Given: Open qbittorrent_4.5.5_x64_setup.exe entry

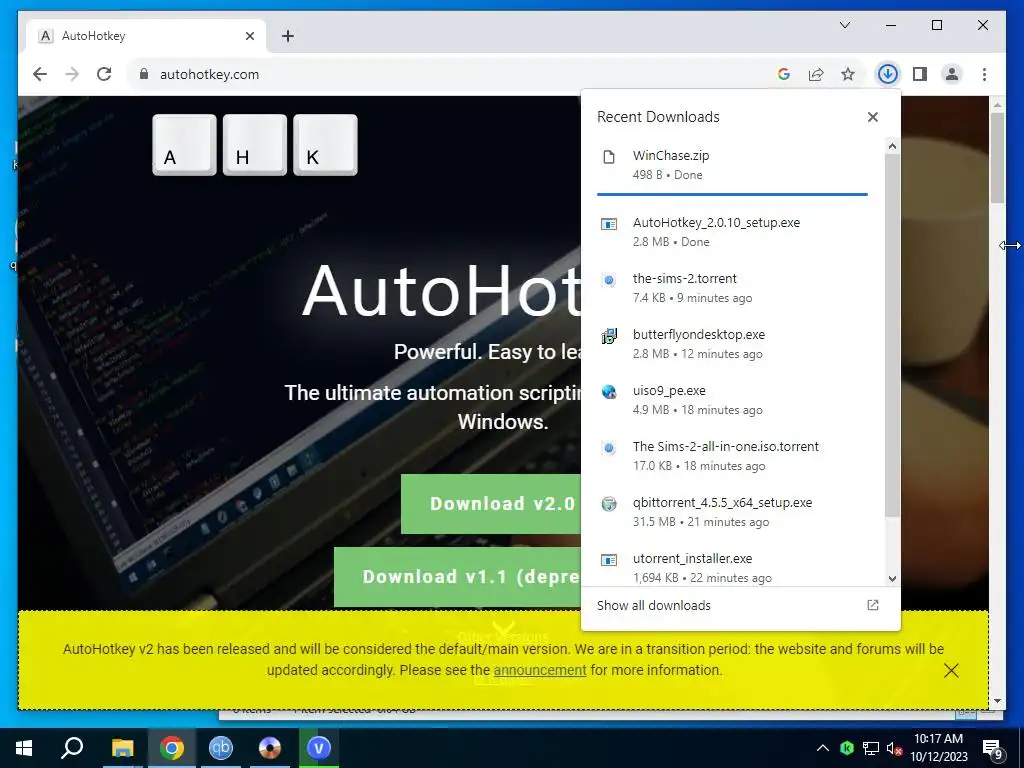Looking at the screenshot, I should (x=732, y=512).
